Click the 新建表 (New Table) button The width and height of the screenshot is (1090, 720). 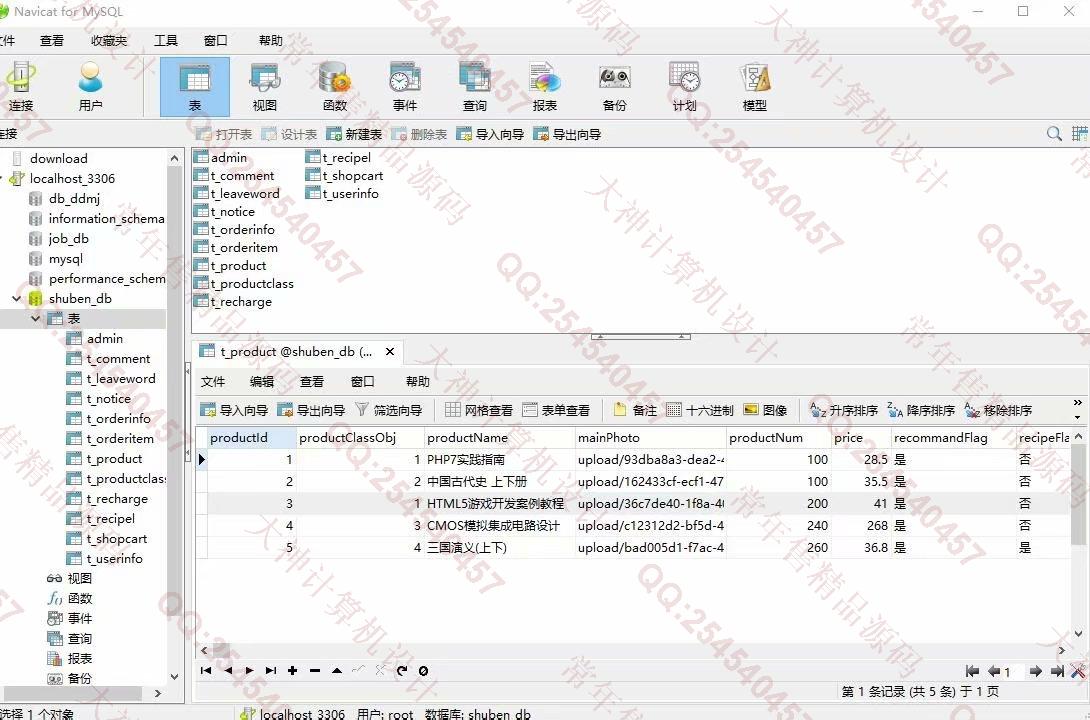pos(354,134)
